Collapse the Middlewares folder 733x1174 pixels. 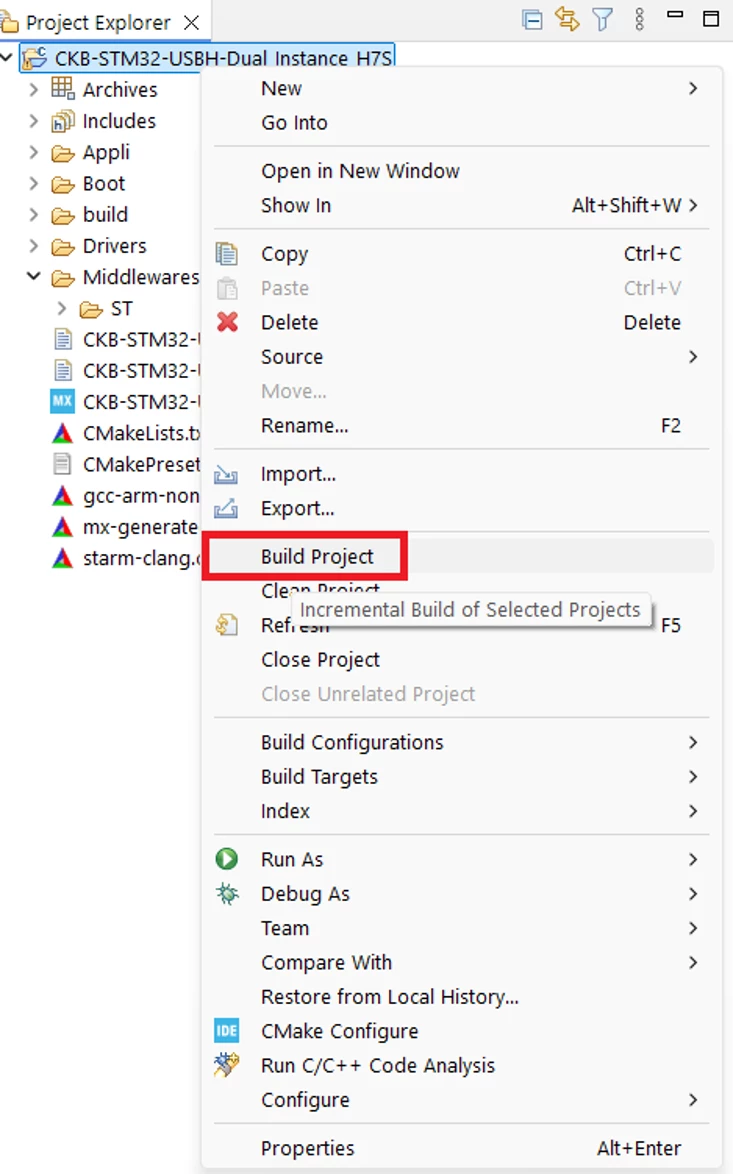(x=33, y=276)
